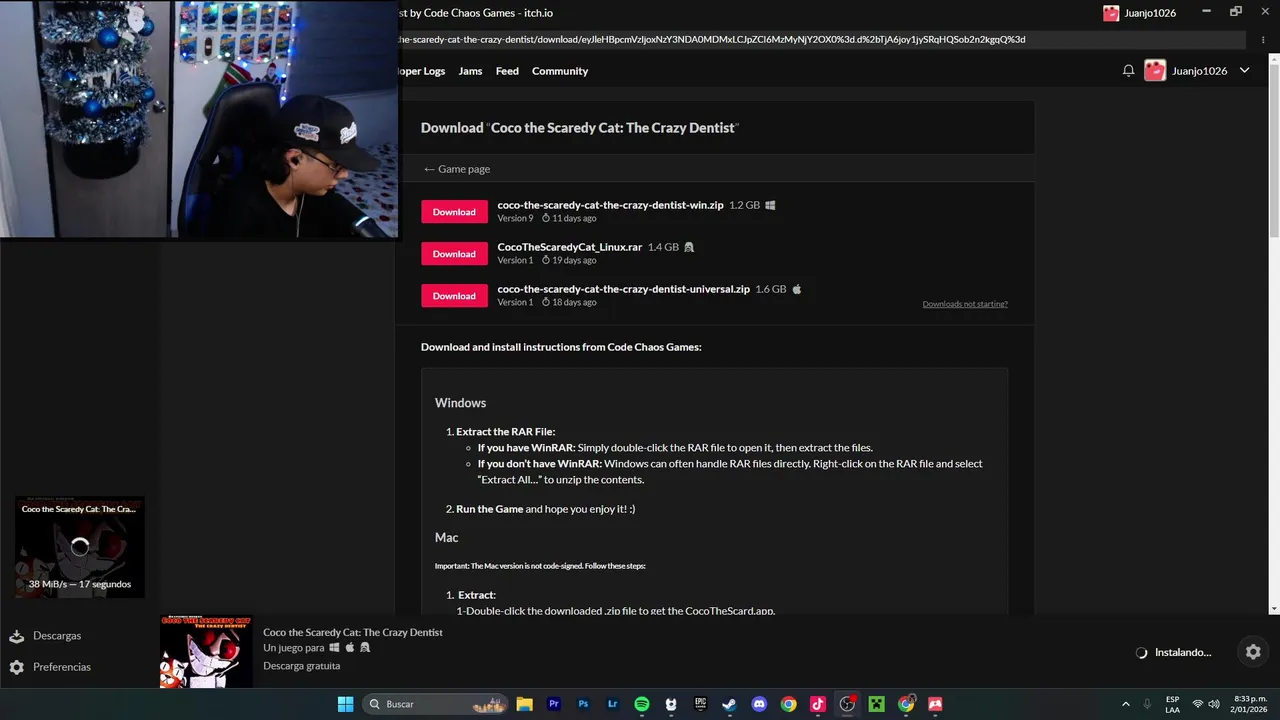Open Minecraft creeper icon in the taskbar
This screenshot has width=1280, height=720.
pos(877,704)
